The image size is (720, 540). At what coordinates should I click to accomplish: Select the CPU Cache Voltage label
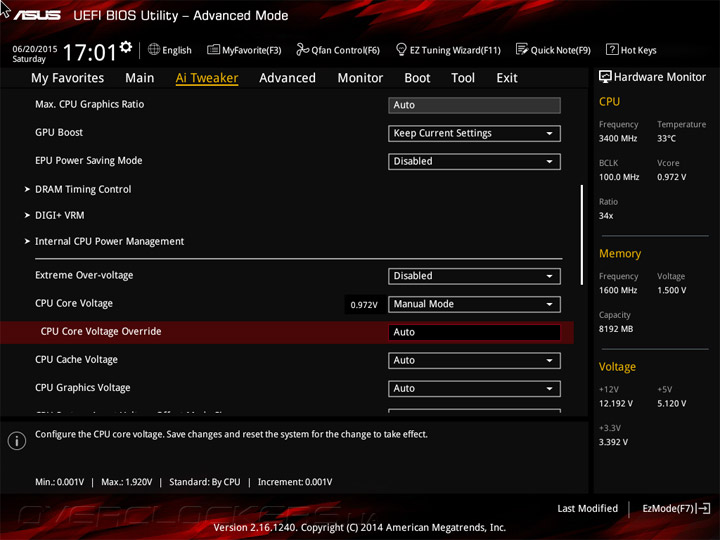[76, 360]
